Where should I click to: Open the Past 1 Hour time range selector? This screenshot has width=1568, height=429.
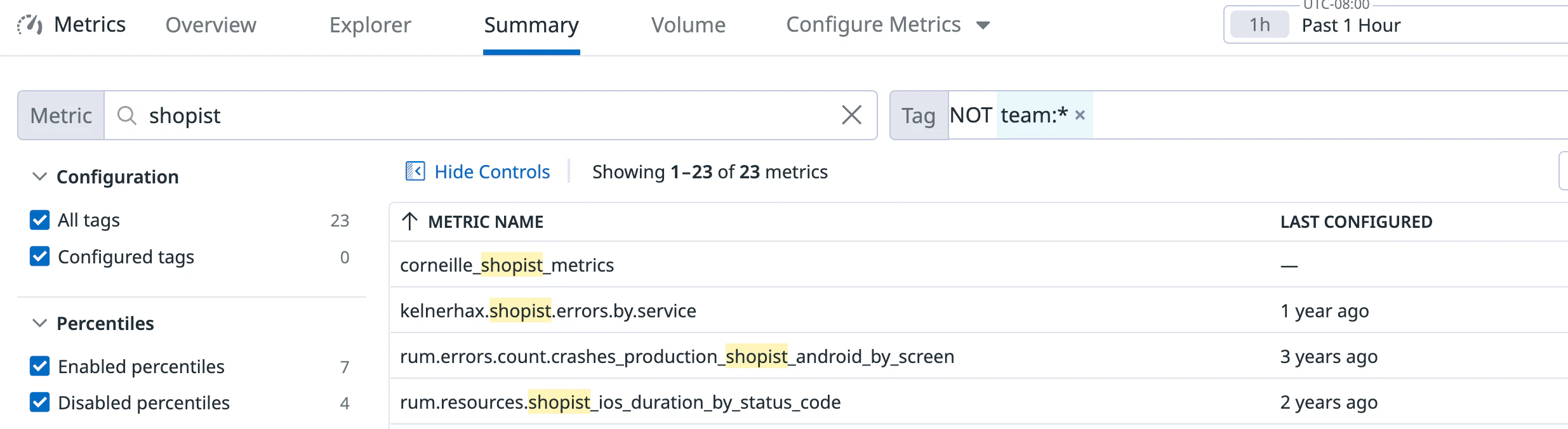click(1395, 25)
